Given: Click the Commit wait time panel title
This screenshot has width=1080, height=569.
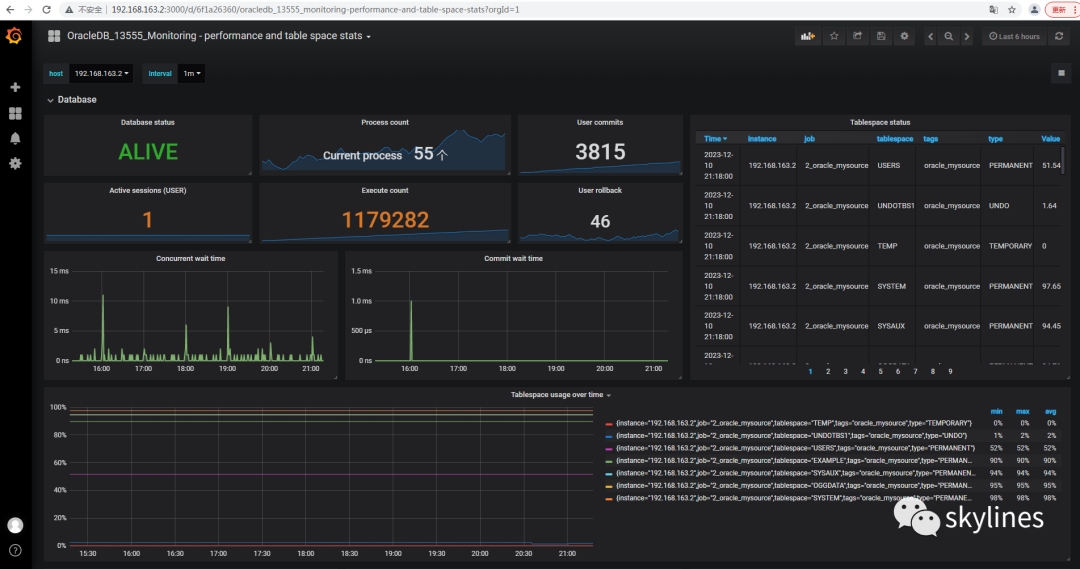Looking at the screenshot, I should (513, 258).
